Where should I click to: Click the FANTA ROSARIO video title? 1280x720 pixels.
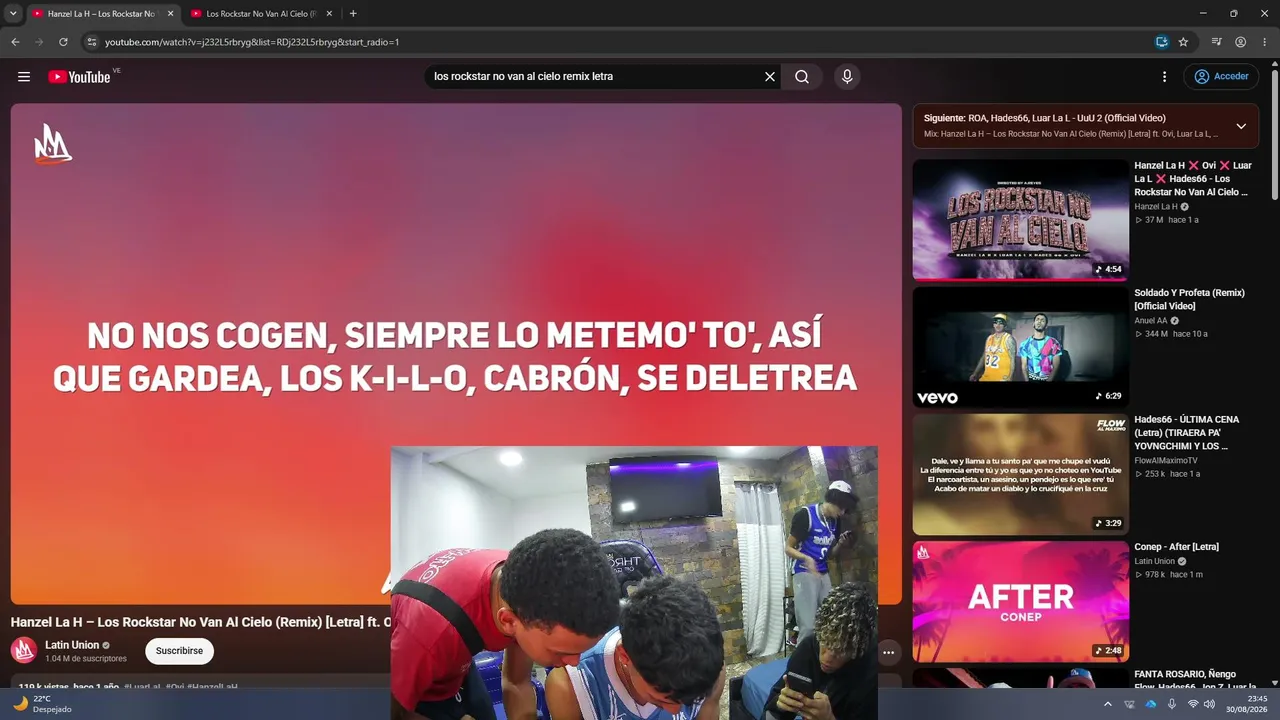pyautogui.click(x=1194, y=680)
